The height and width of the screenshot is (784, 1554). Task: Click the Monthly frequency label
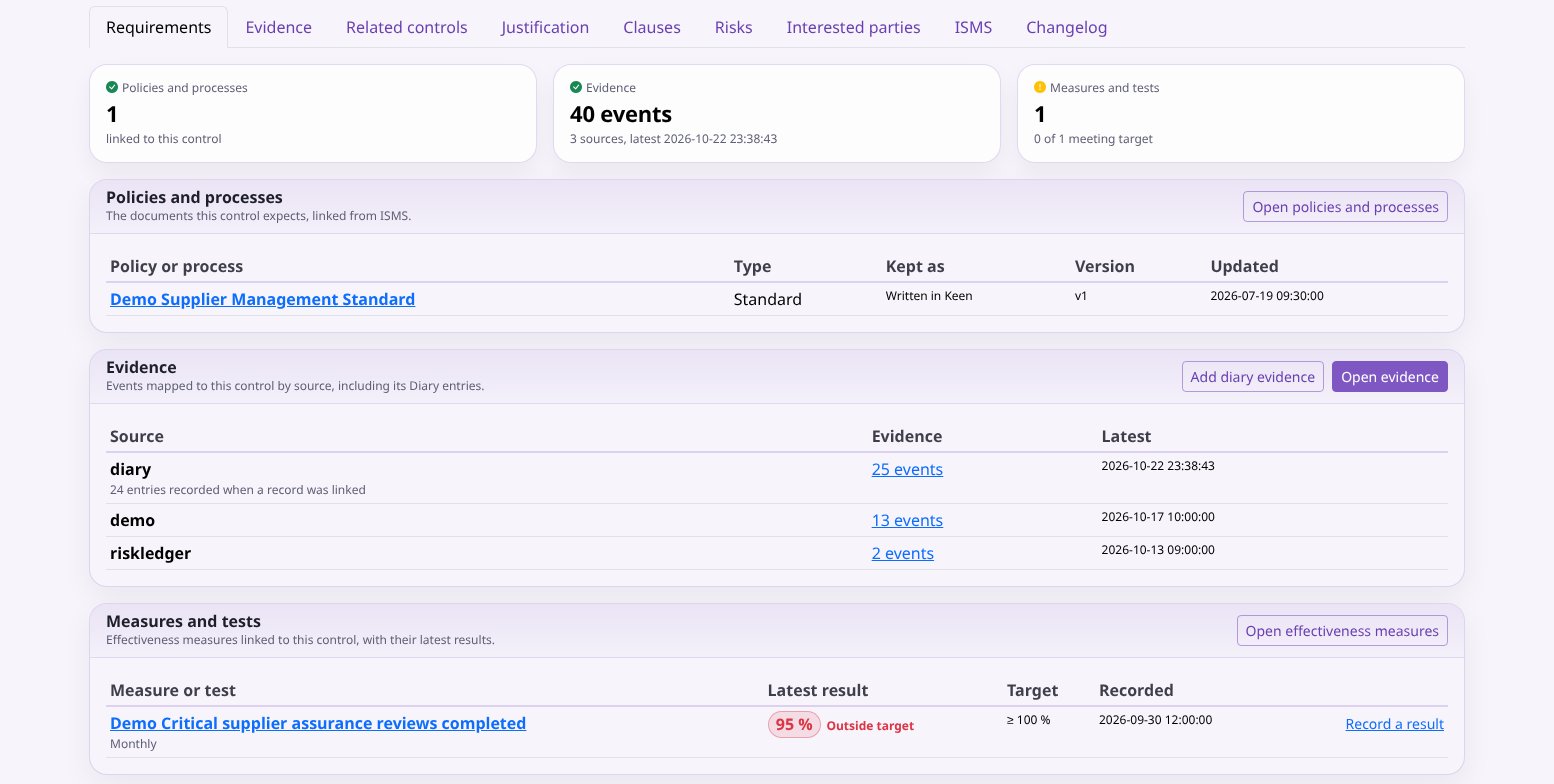click(133, 744)
